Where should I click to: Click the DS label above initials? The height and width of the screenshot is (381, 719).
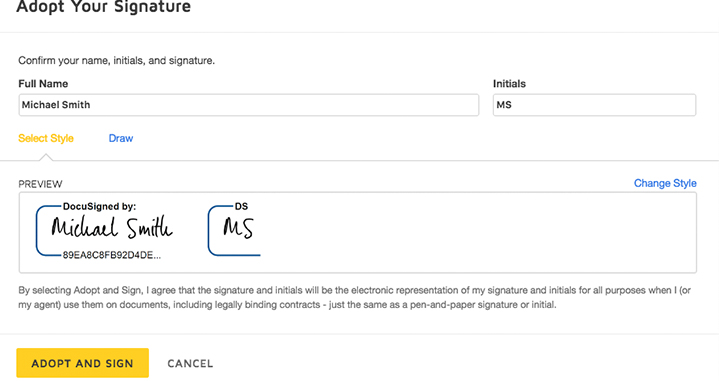click(241, 206)
